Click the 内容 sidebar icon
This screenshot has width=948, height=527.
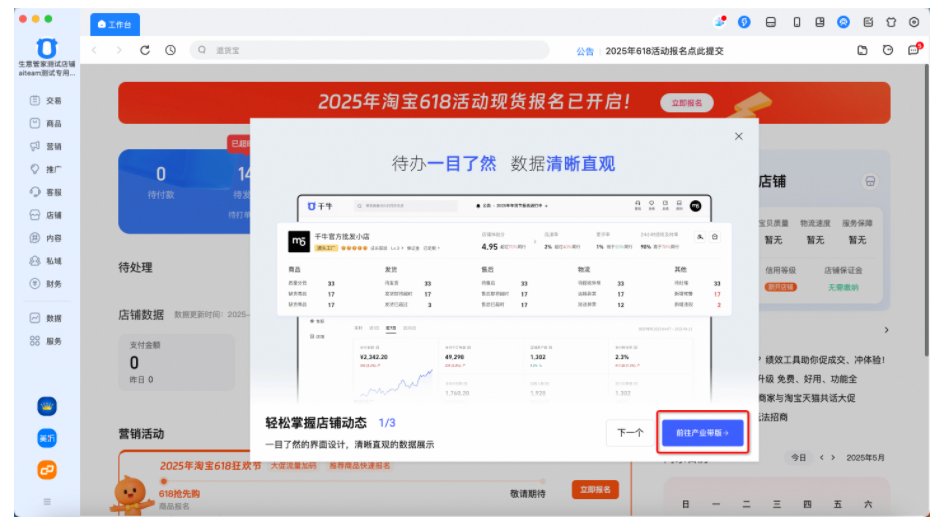coord(35,238)
